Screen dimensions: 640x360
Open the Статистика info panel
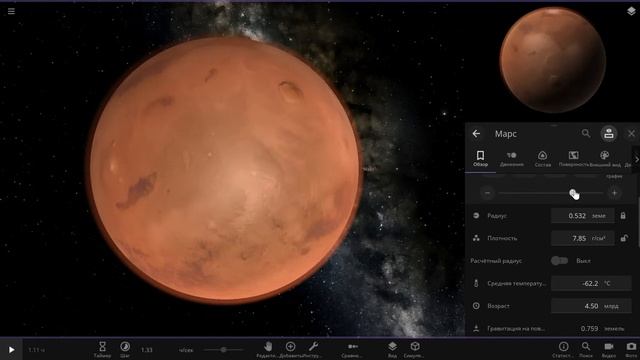tap(563, 349)
